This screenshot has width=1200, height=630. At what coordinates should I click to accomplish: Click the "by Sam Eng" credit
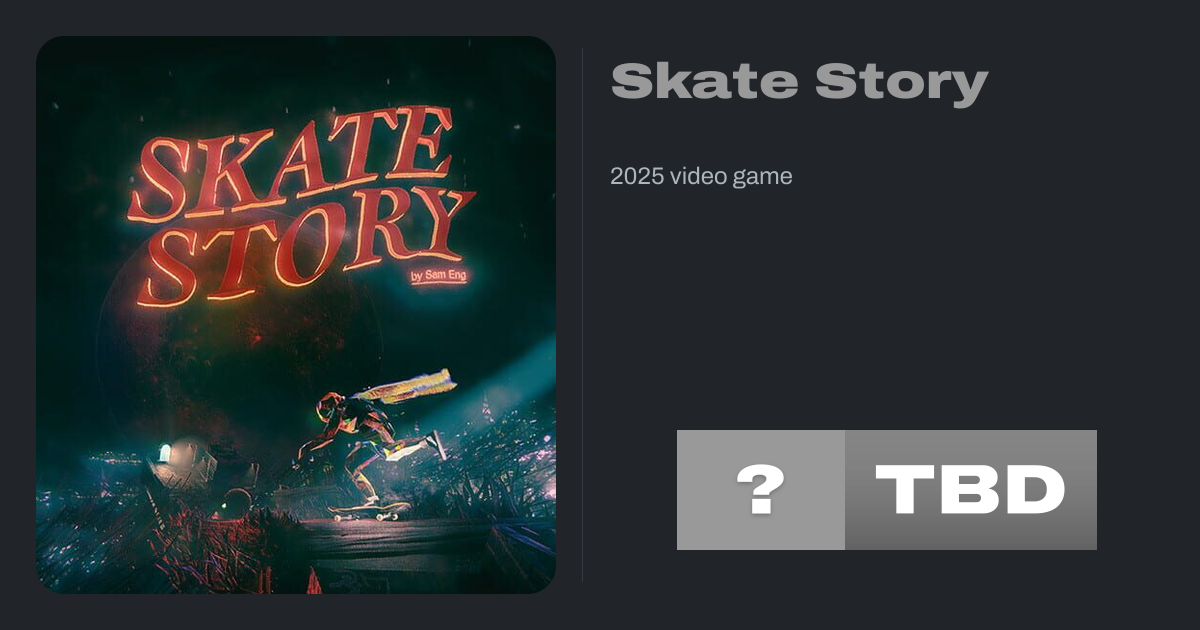pyautogui.click(x=438, y=275)
